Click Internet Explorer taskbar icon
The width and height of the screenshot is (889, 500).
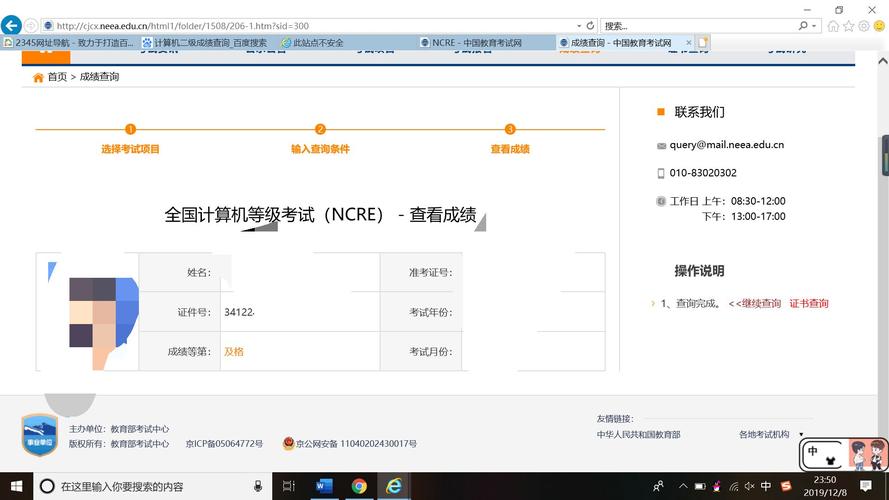394,486
